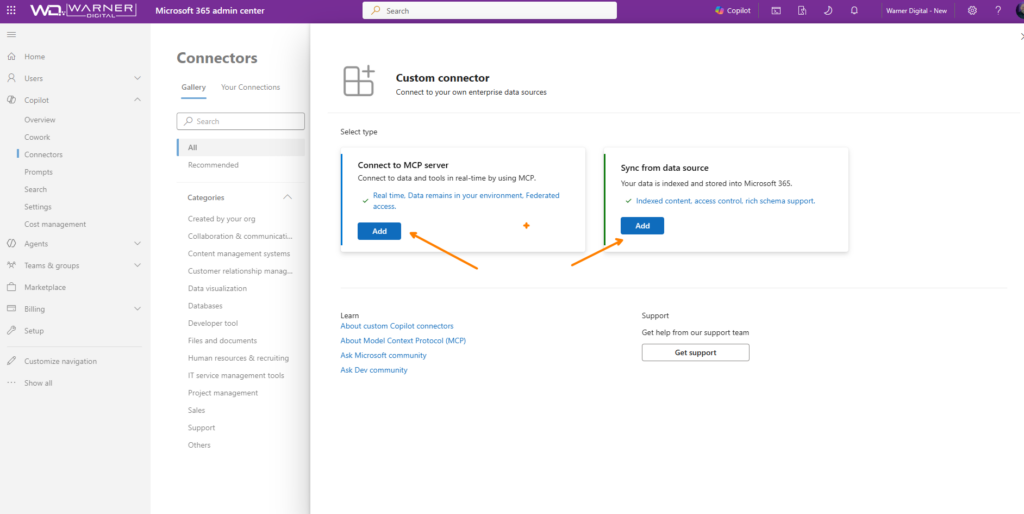Select the Others category
Screen dimensions: 1024x514
point(199,445)
